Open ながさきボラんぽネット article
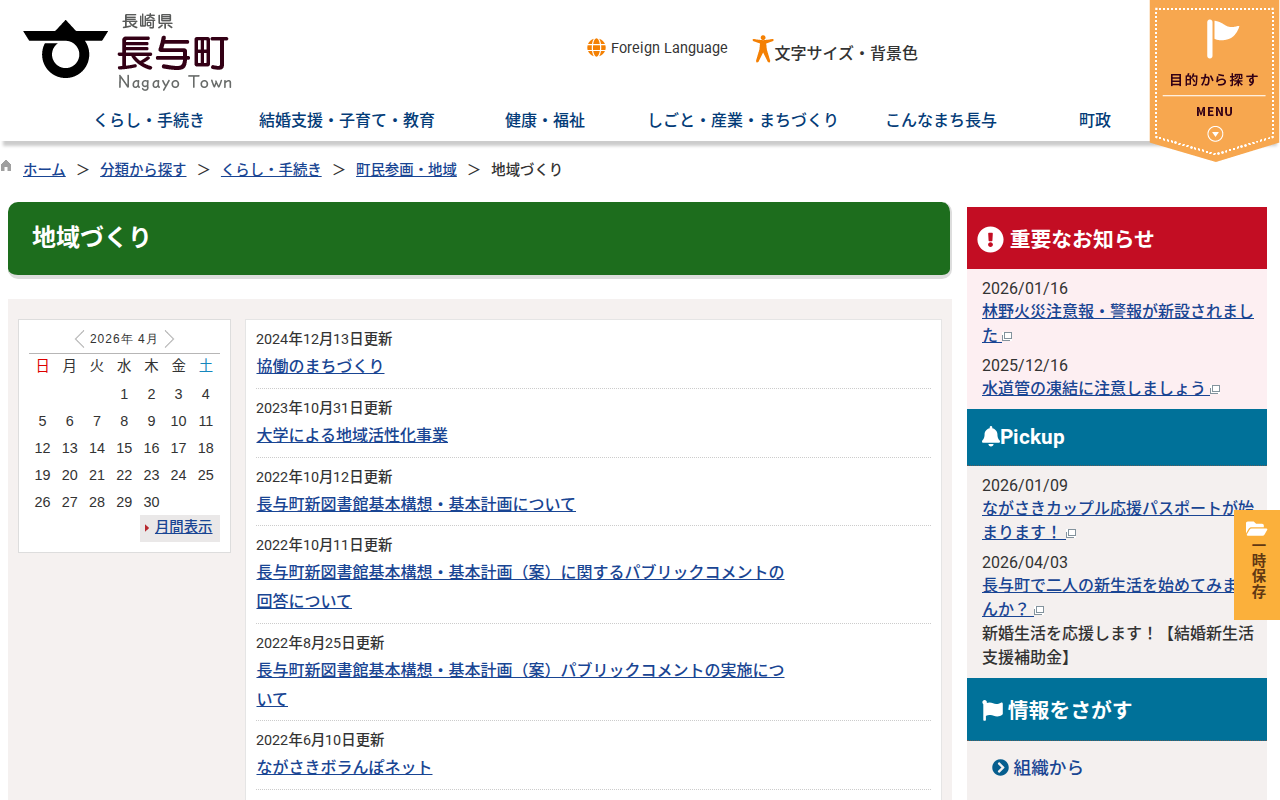The image size is (1280, 800). point(344,767)
